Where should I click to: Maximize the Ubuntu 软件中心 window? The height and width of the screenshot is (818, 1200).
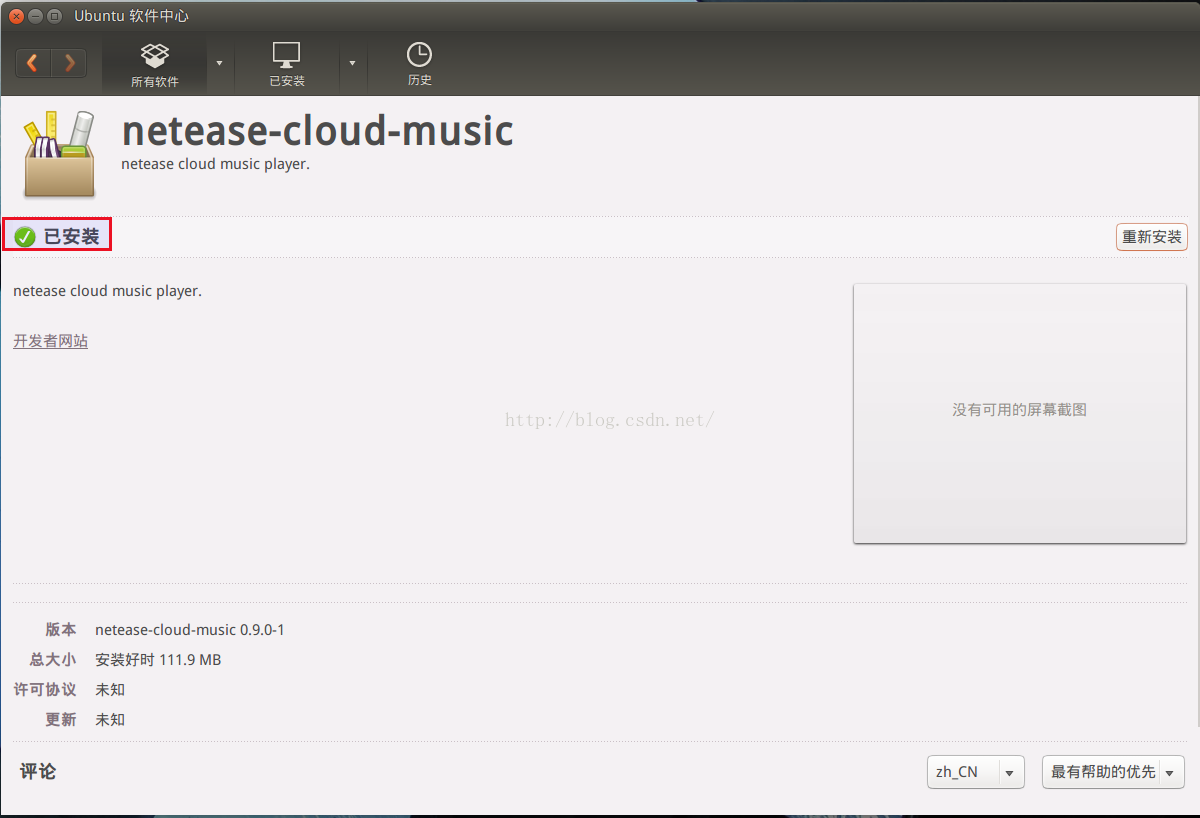point(54,16)
